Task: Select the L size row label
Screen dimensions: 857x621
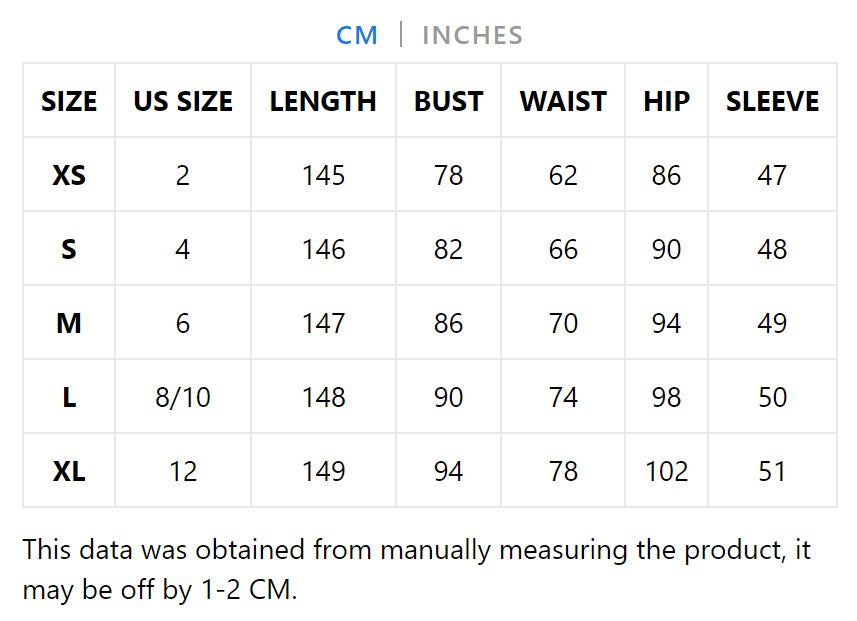Action: tap(69, 397)
